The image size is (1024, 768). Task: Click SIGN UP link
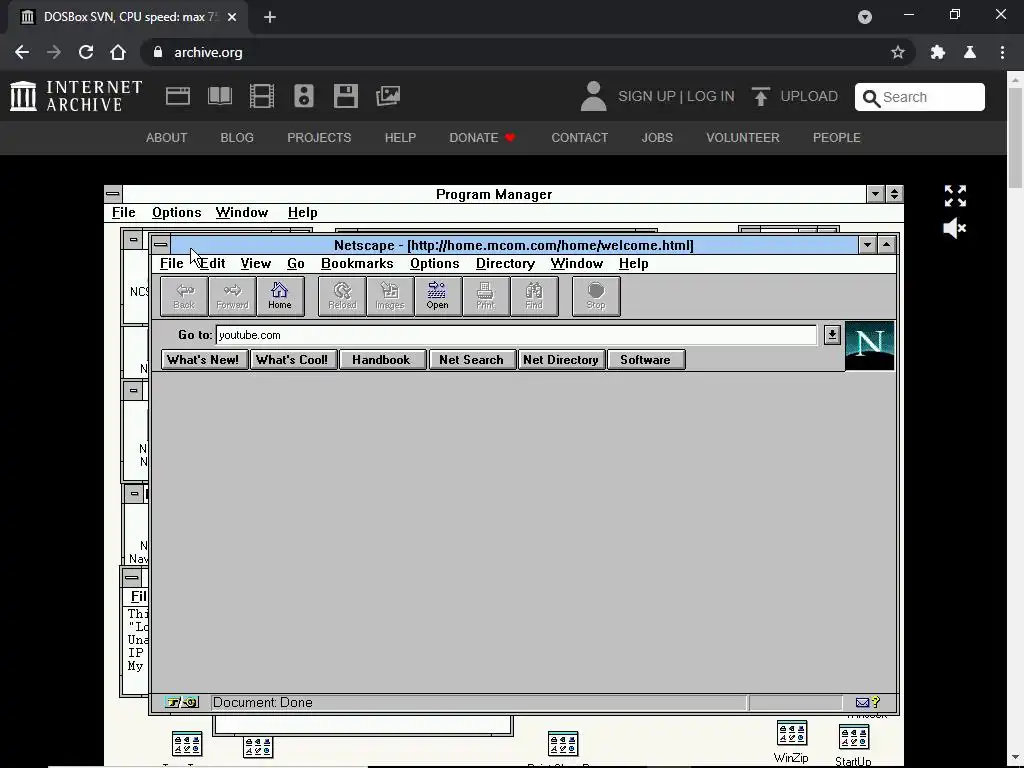pos(647,96)
